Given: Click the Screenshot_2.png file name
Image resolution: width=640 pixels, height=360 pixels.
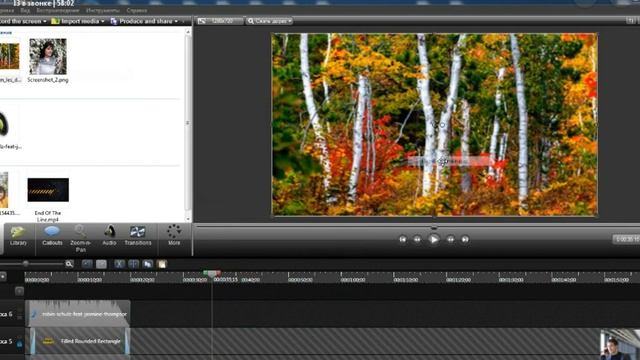Looking at the screenshot, I should click(x=48, y=80).
